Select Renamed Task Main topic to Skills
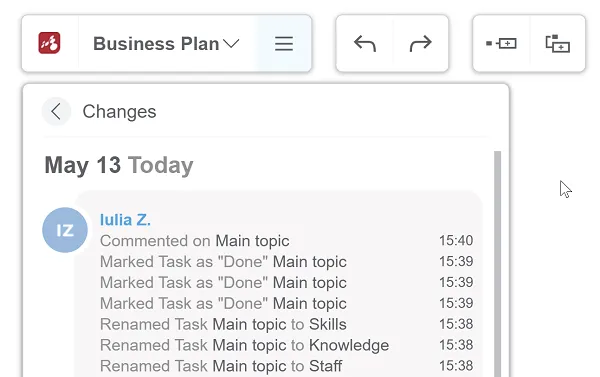 [x=286, y=324]
